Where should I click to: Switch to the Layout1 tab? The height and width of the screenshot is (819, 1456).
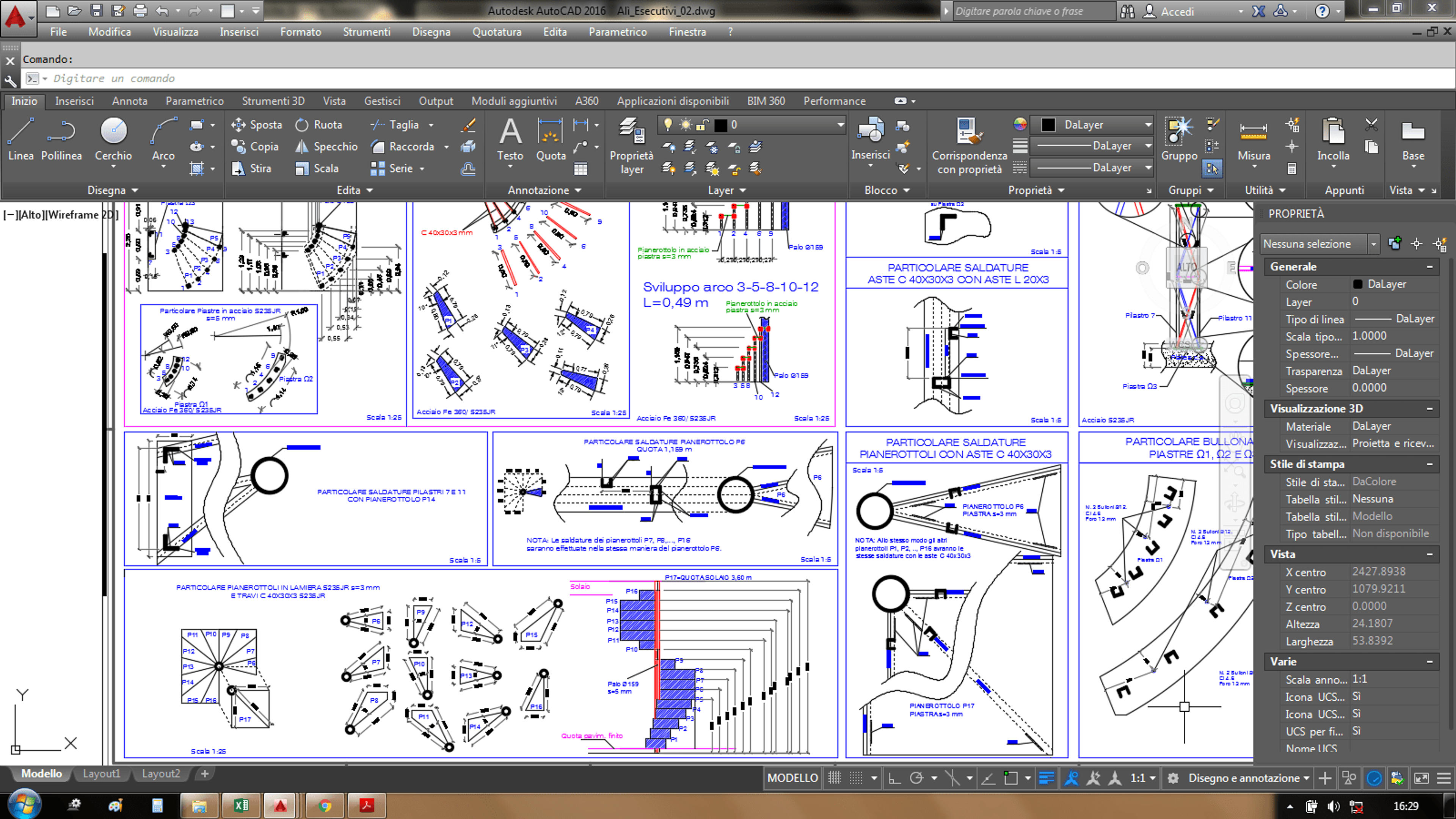pos(102,774)
